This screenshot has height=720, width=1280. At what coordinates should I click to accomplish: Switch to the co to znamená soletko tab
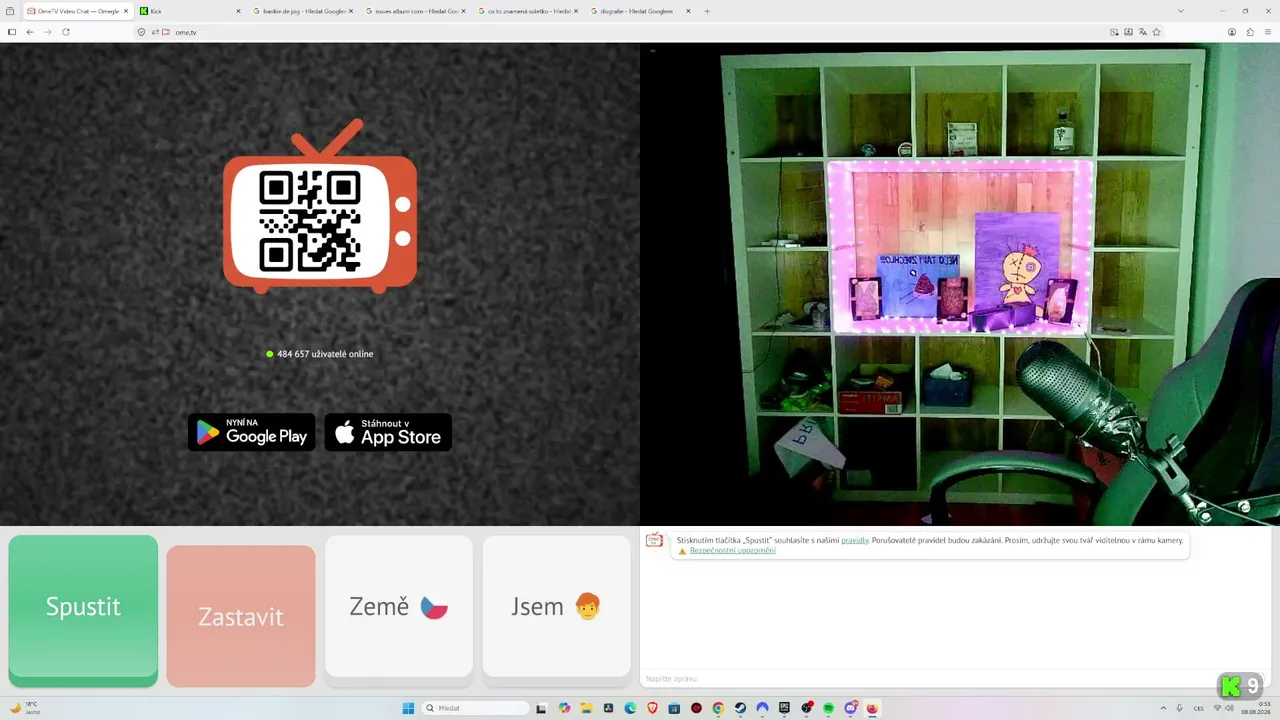(x=529, y=11)
